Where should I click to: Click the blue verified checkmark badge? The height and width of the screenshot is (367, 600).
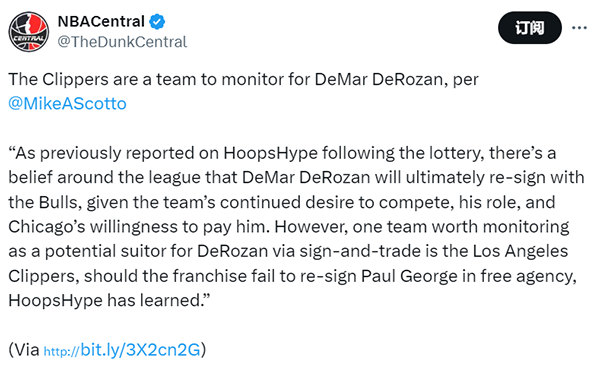(x=157, y=21)
